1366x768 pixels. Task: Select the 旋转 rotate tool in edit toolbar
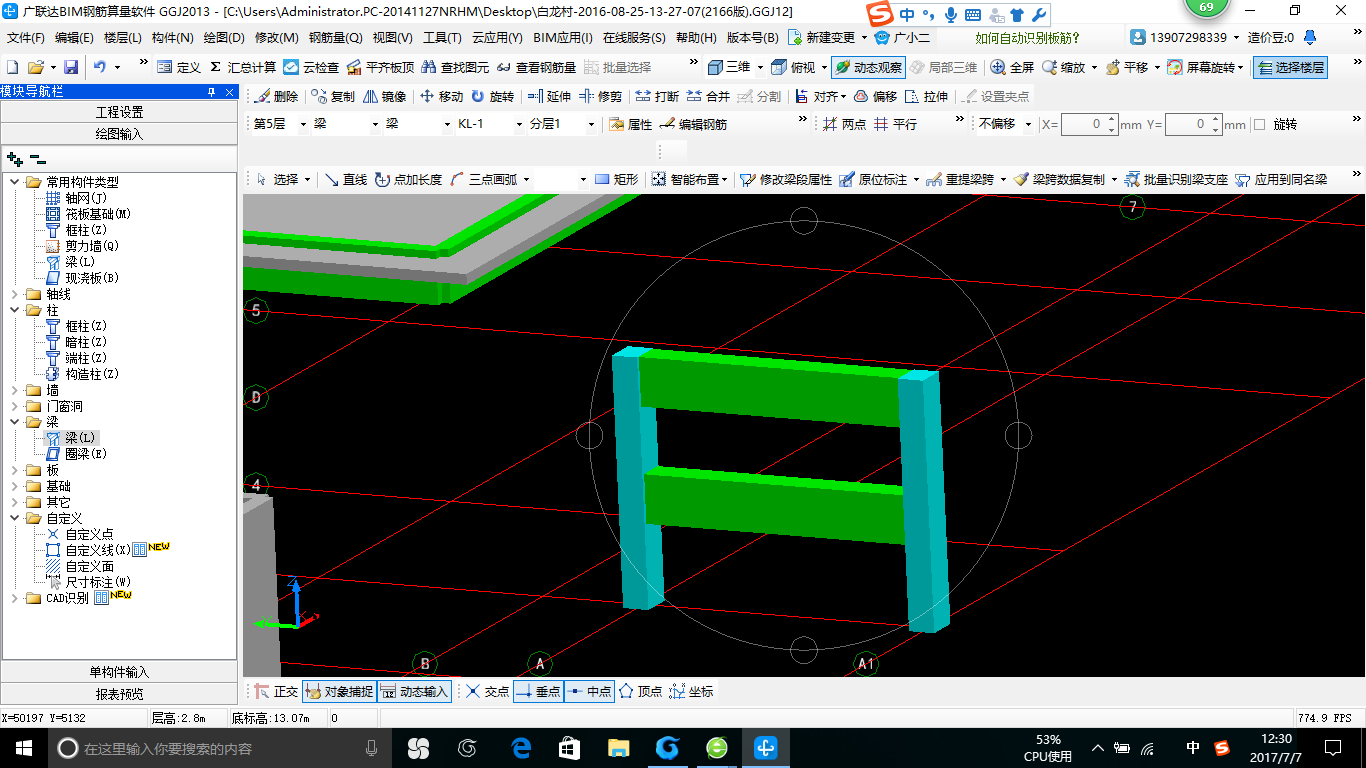492,97
